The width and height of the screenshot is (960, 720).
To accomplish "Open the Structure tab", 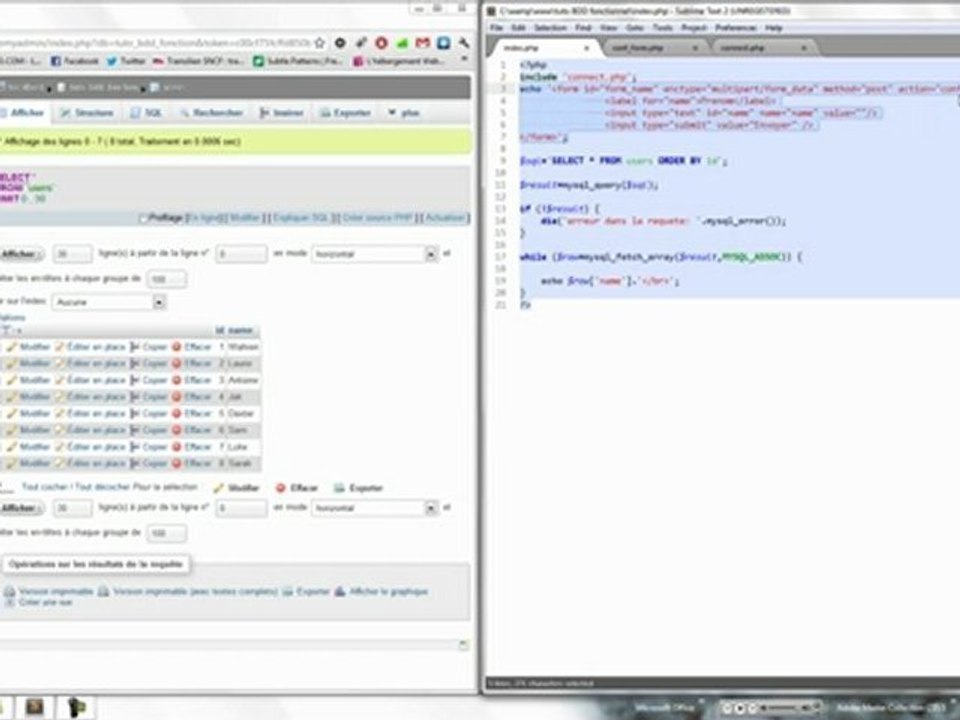I will pos(87,113).
